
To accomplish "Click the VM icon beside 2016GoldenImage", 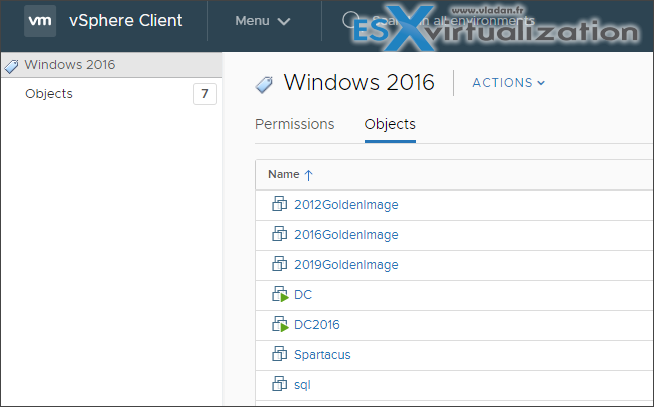I will pos(279,234).
